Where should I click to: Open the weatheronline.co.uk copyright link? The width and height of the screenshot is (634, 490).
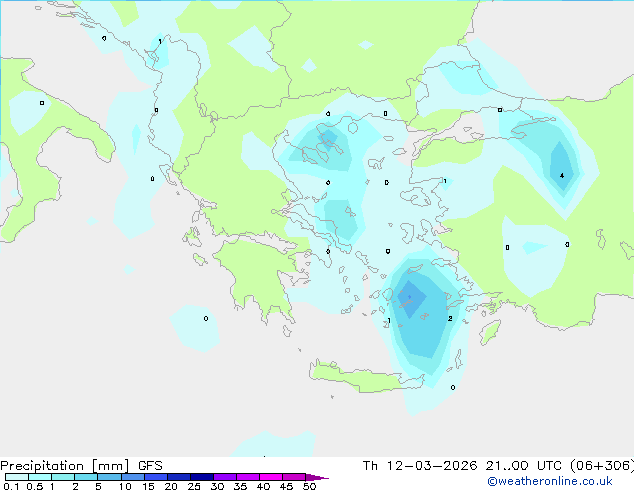pos(550,481)
